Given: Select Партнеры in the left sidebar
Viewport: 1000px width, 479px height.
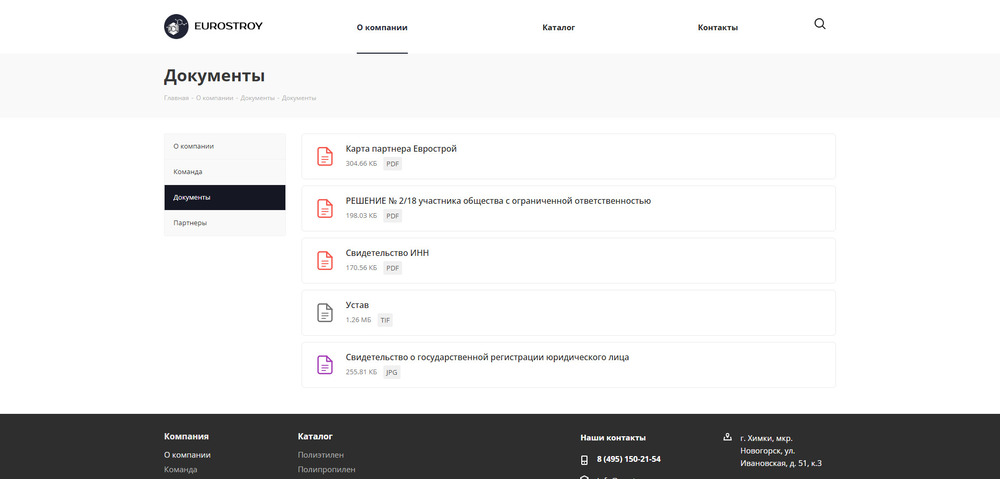Looking at the screenshot, I should [190, 223].
